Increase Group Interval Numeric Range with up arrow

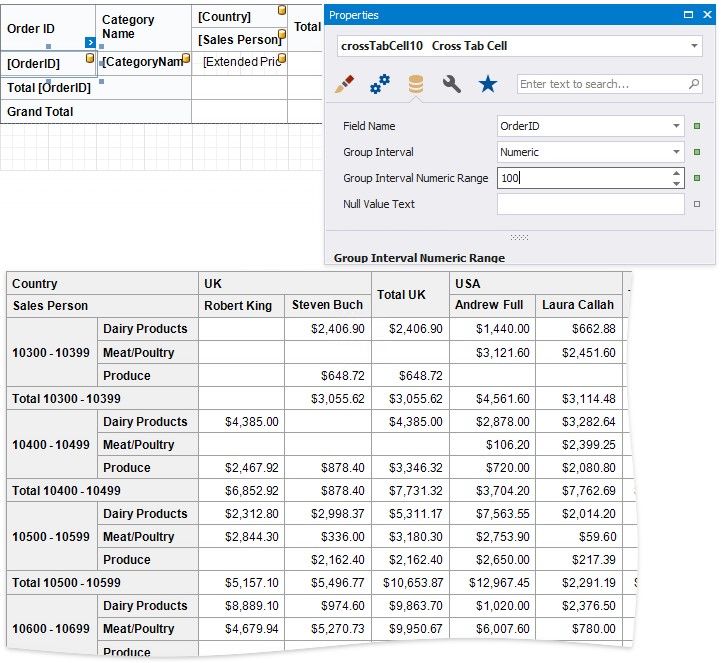(677, 173)
